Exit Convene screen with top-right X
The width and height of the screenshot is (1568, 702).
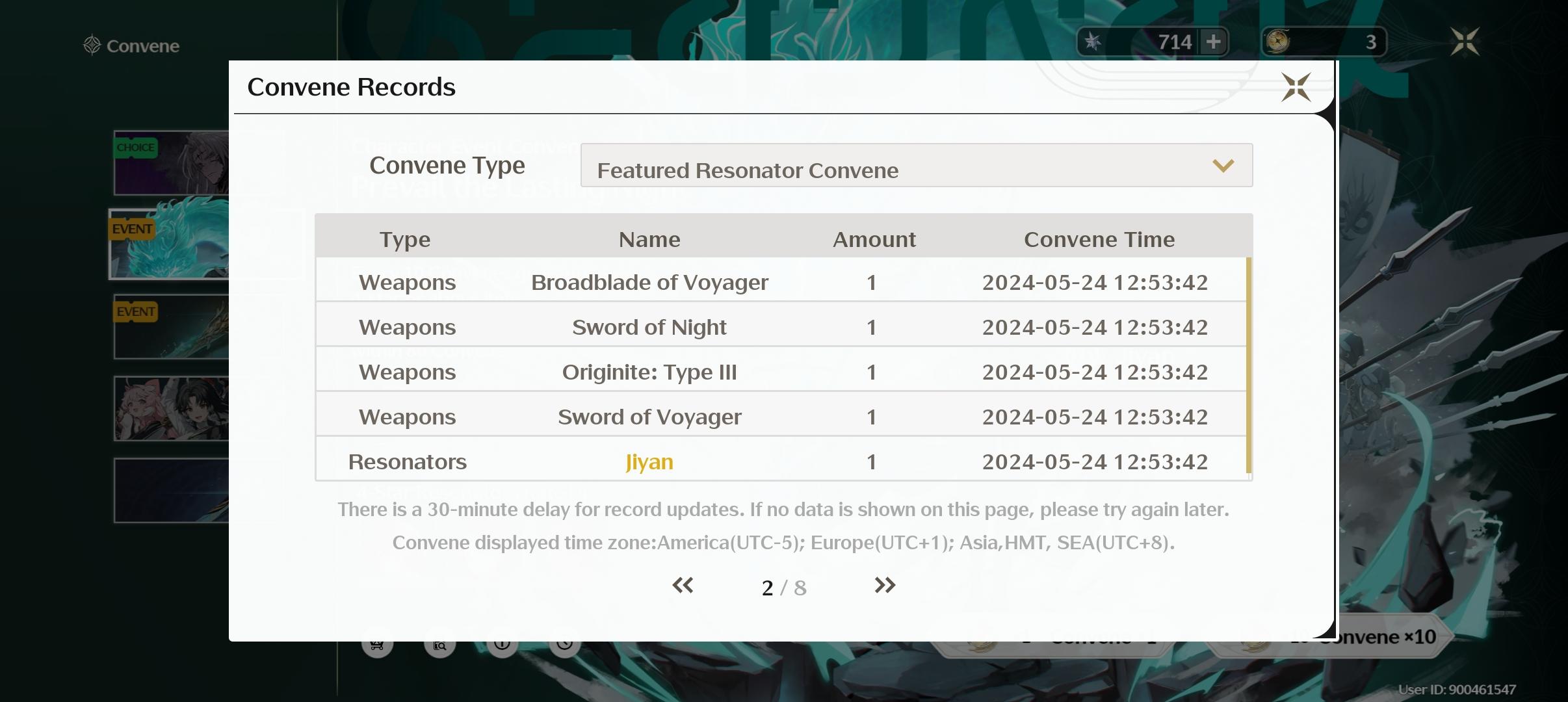(x=1465, y=42)
